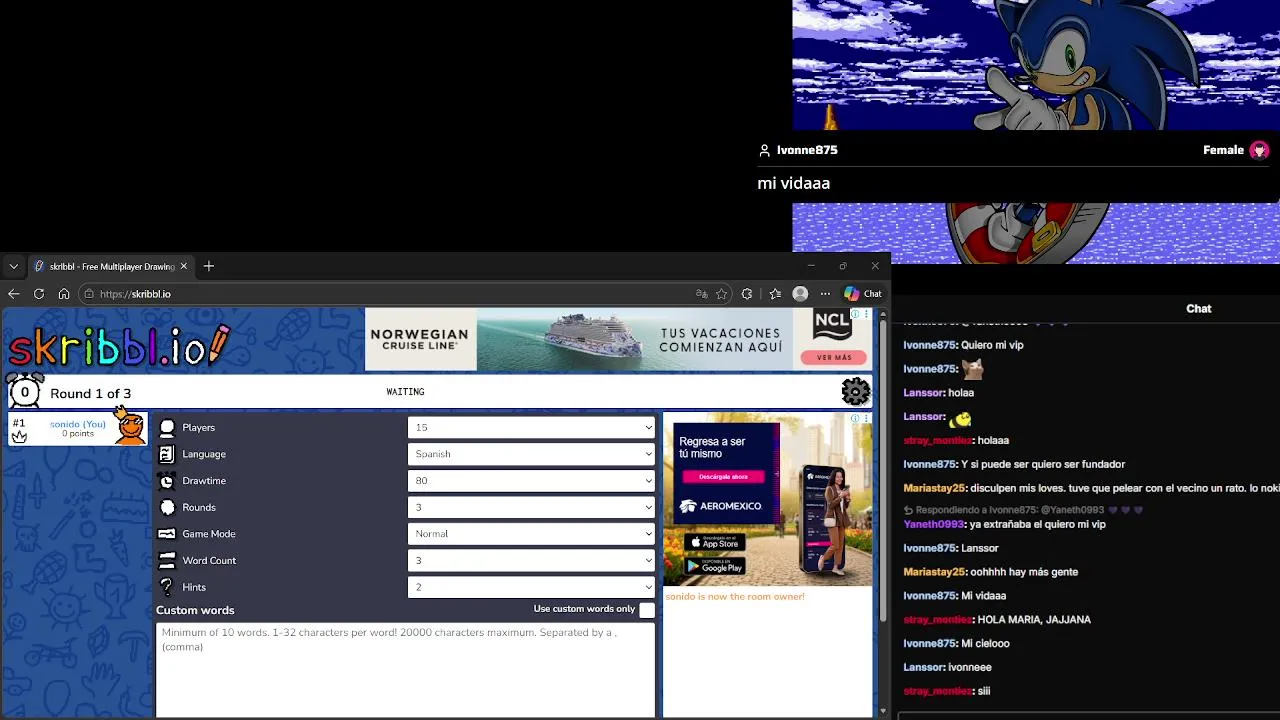
Task: Open browser extensions icon
Action: 747,294
